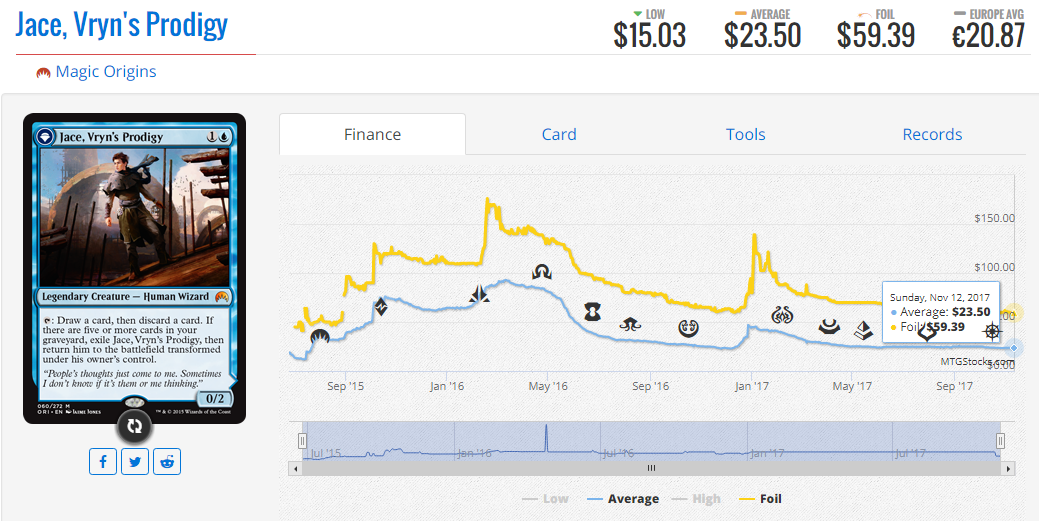Click the Jace card image

click(x=135, y=268)
